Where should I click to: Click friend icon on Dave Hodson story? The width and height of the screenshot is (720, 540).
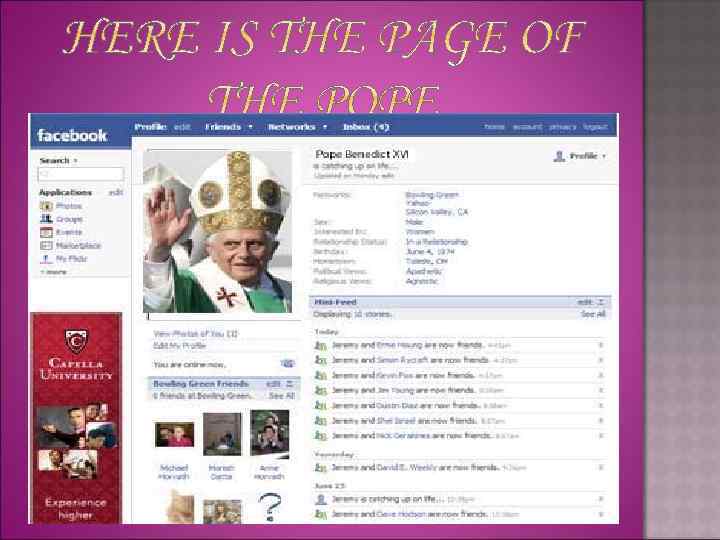coord(321,514)
